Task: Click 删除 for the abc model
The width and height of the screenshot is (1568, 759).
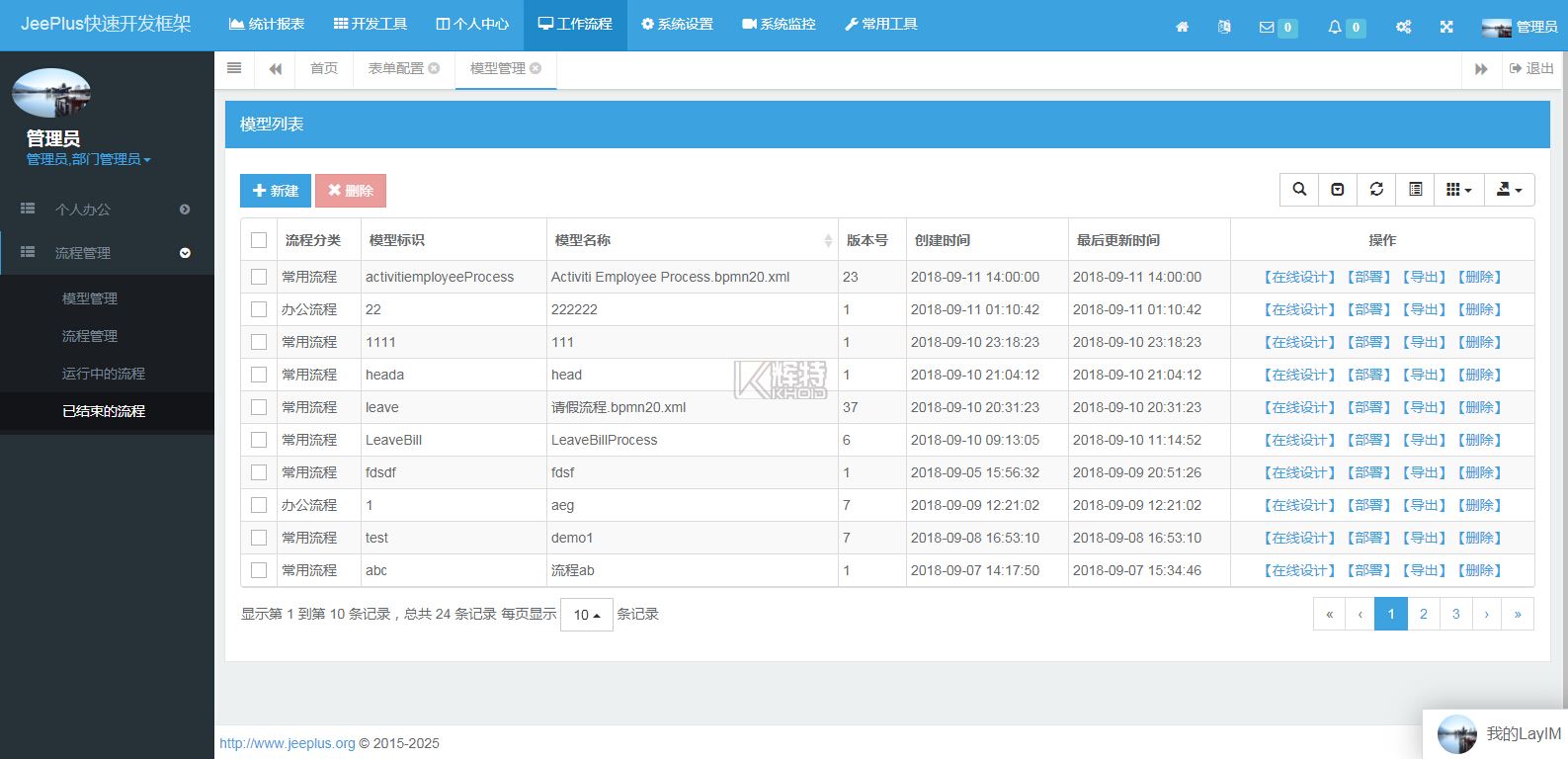Action: [1480, 570]
